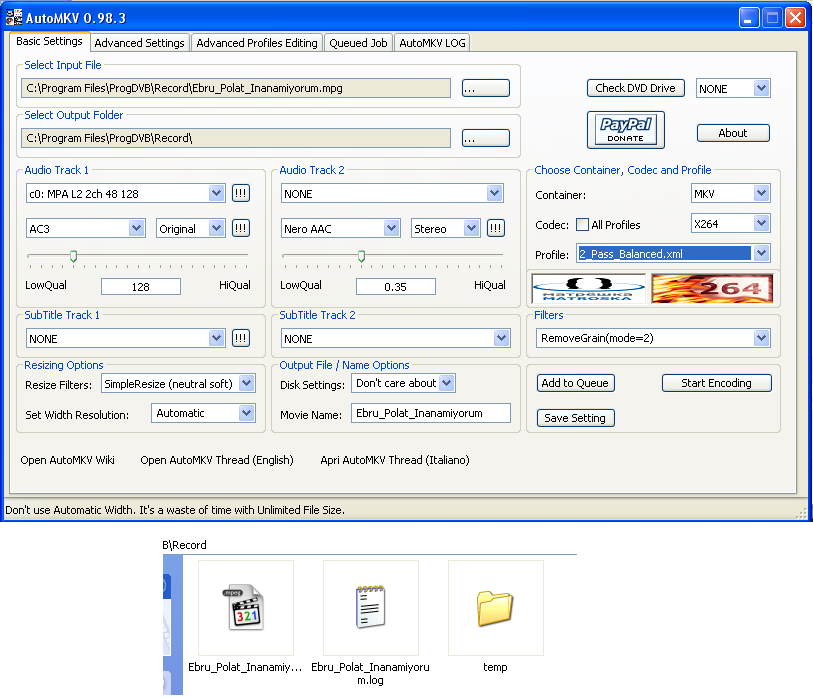Open AutoMKV Wiki link

point(67,460)
